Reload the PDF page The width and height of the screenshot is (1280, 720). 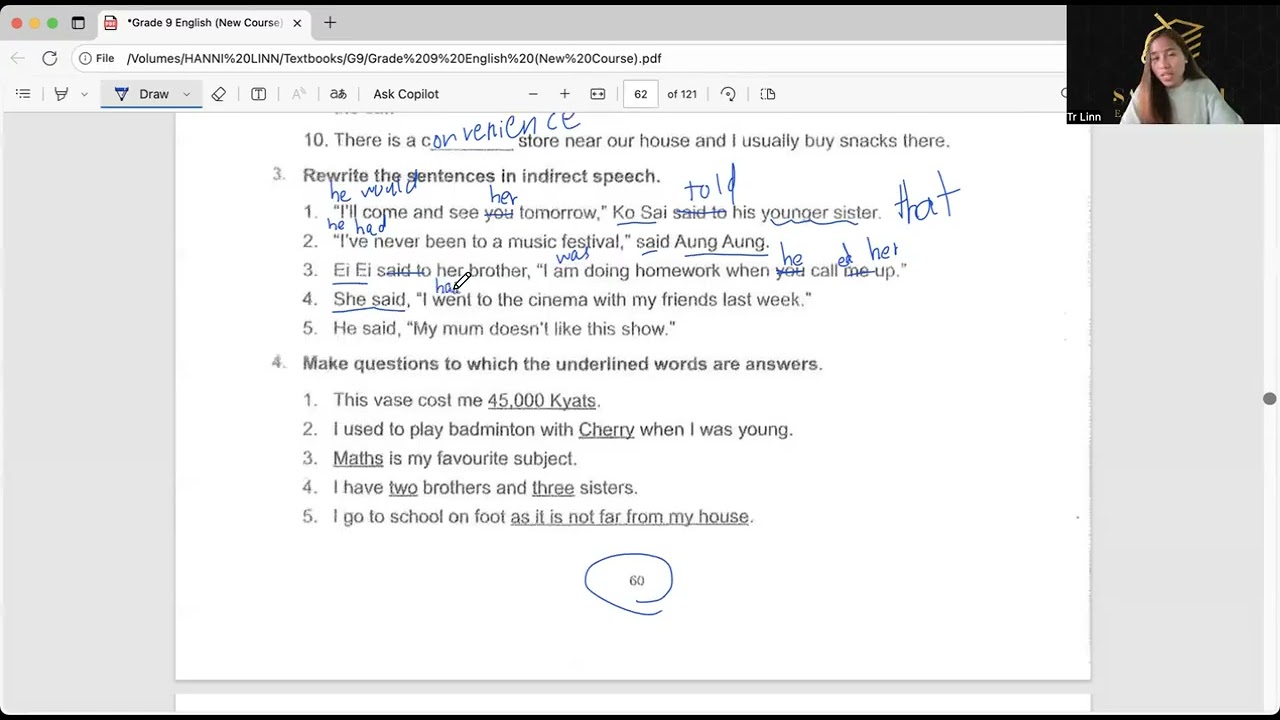(x=49, y=58)
